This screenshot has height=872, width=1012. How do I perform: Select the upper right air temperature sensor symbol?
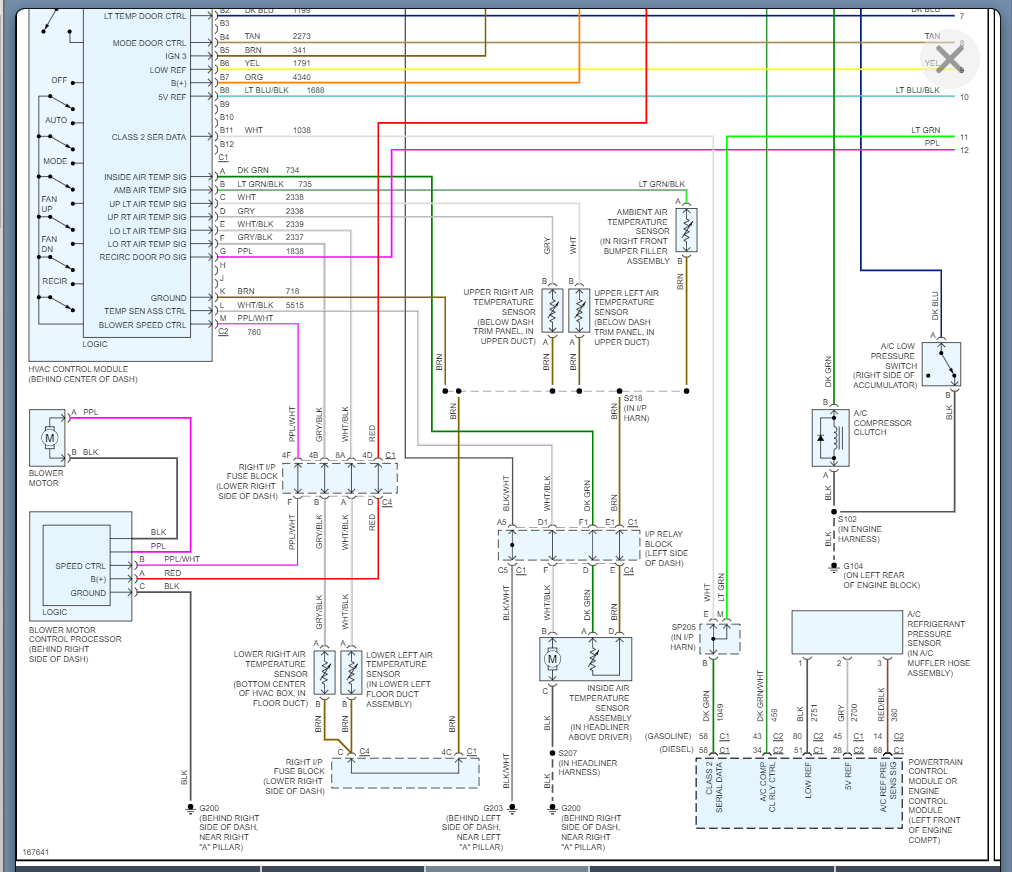click(552, 310)
